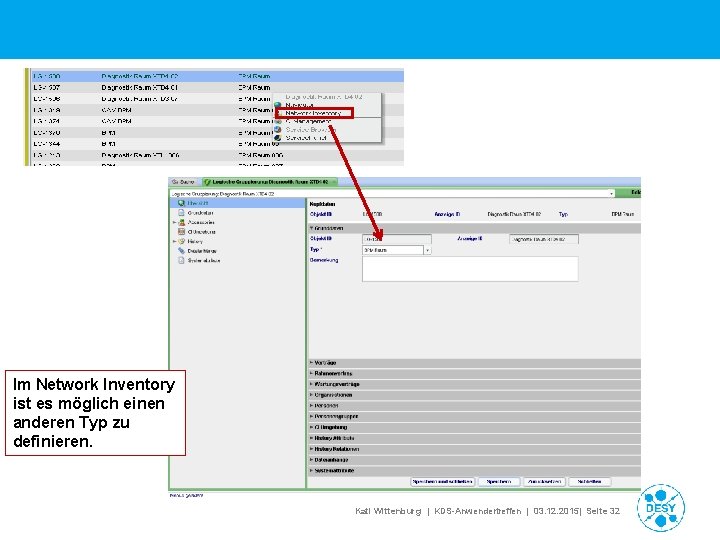Select Übersicht in the sidebar tree

coord(198,203)
